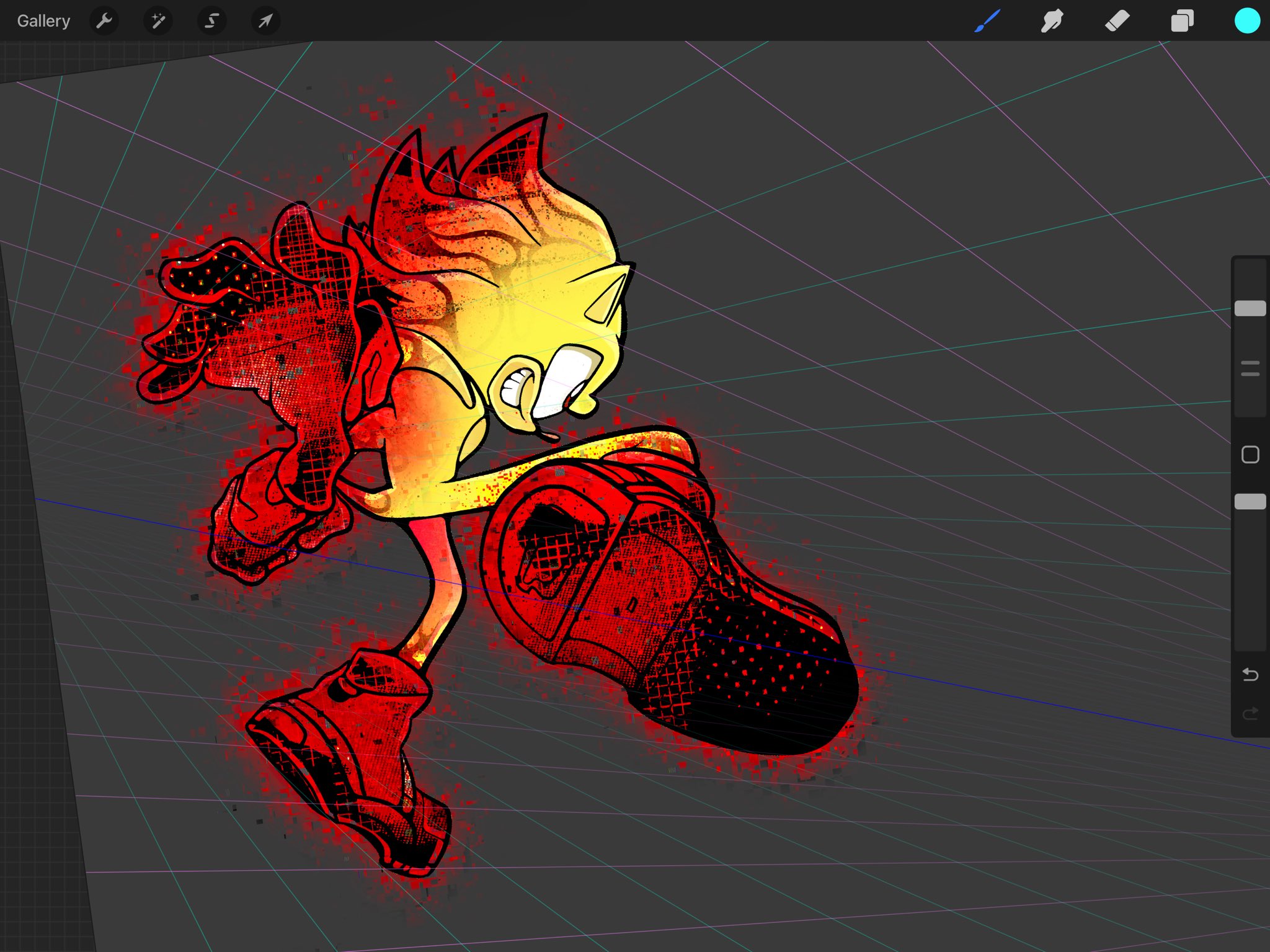1270x952 pixels.
Task: Undo the last action
Action: tap(1250, 674)
